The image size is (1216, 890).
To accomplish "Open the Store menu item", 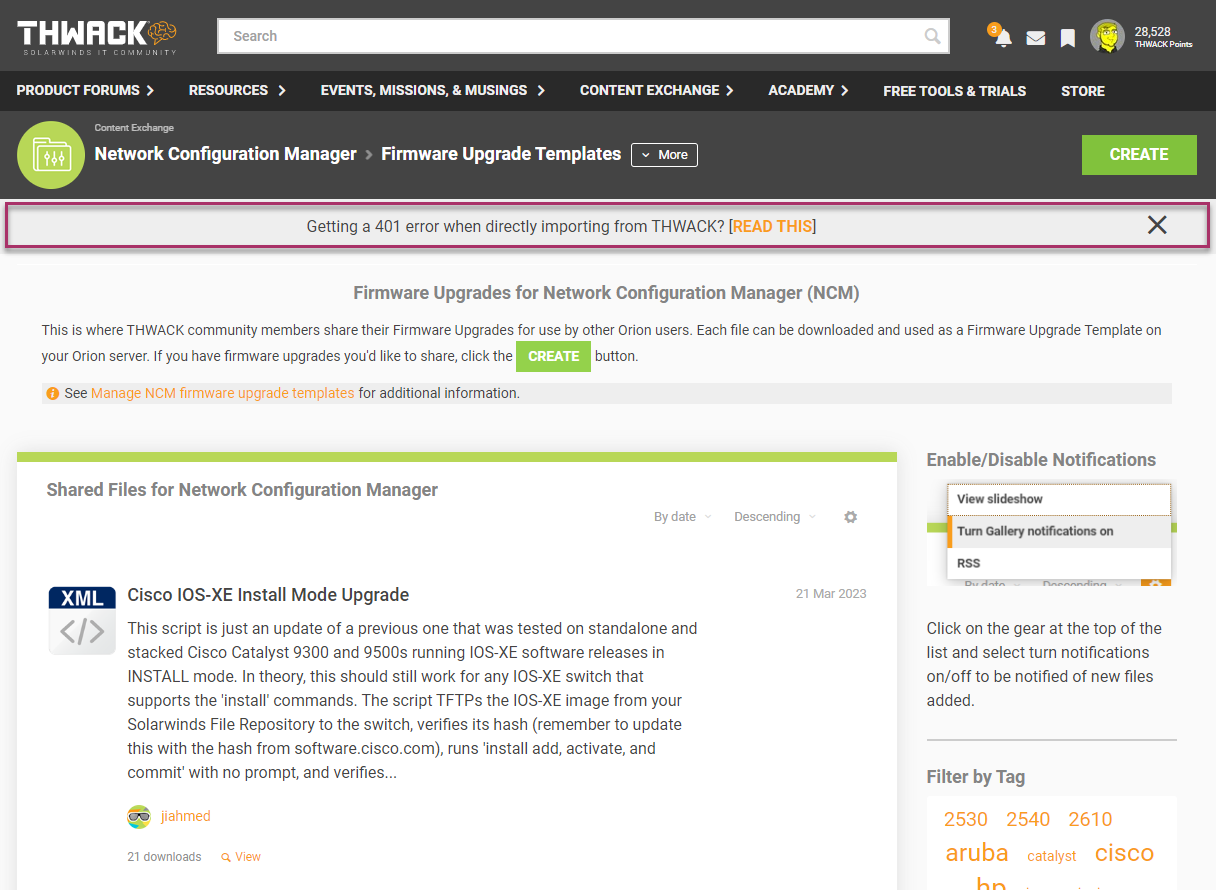I will [1082, 91].
